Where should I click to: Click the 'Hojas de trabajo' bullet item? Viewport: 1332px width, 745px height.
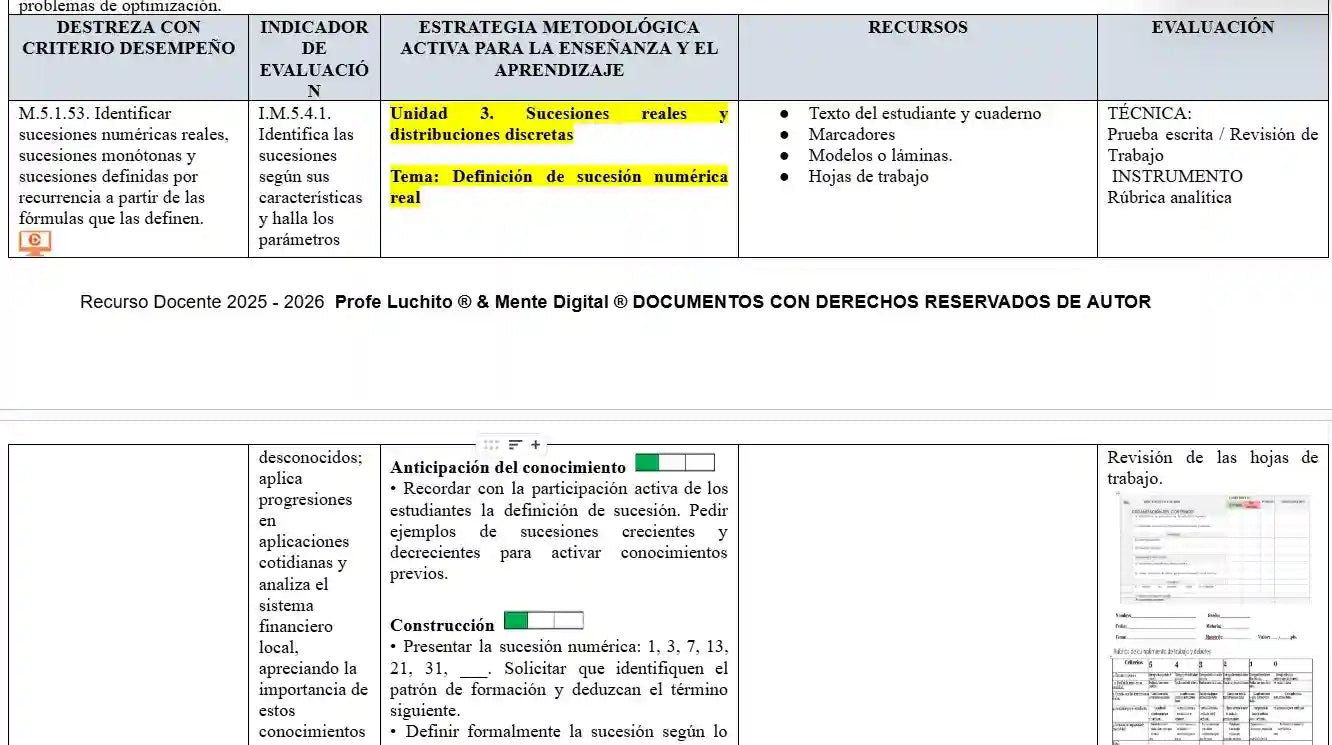point(868,177)
